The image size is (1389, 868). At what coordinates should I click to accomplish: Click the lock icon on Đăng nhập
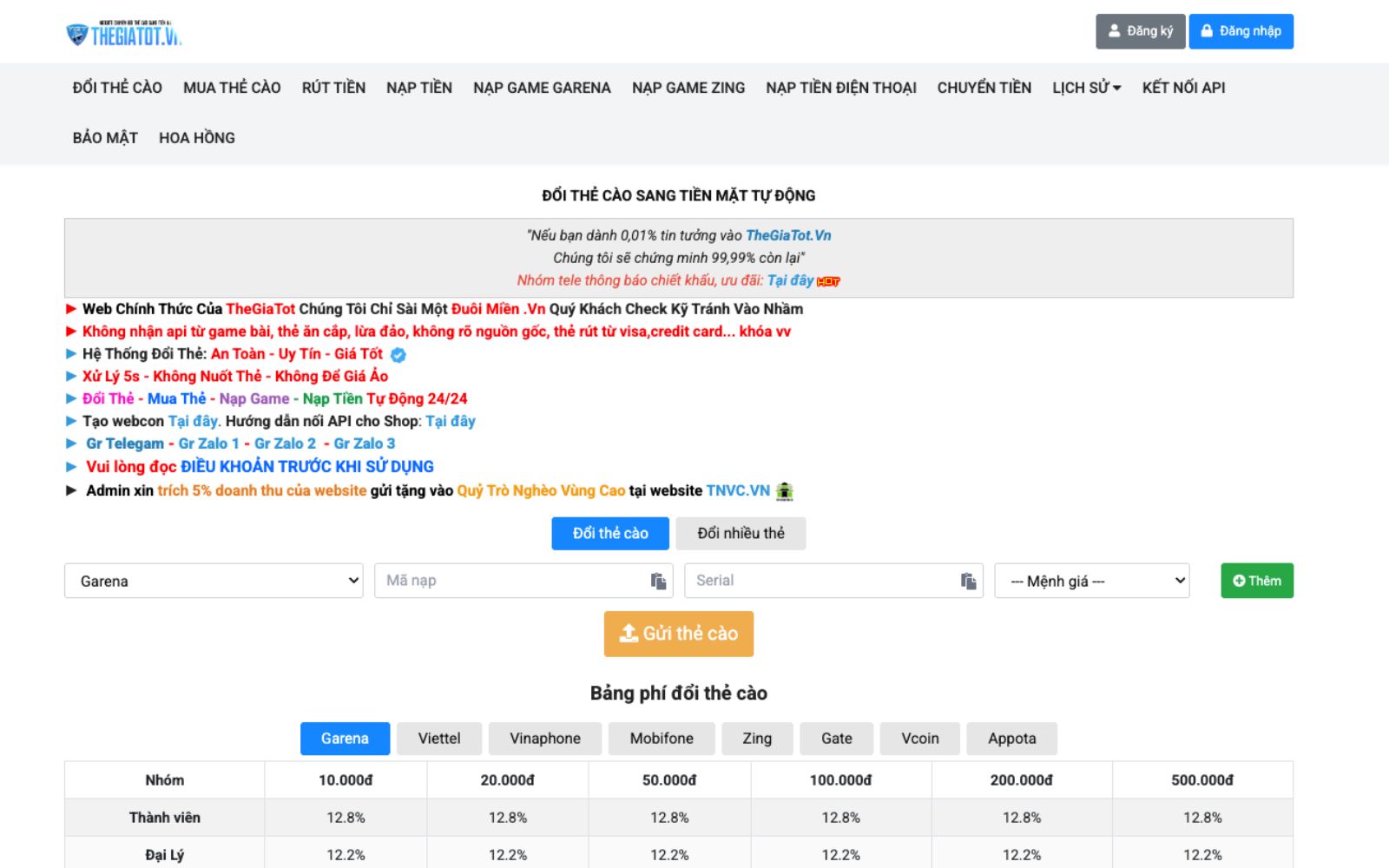click(1207, 30)
